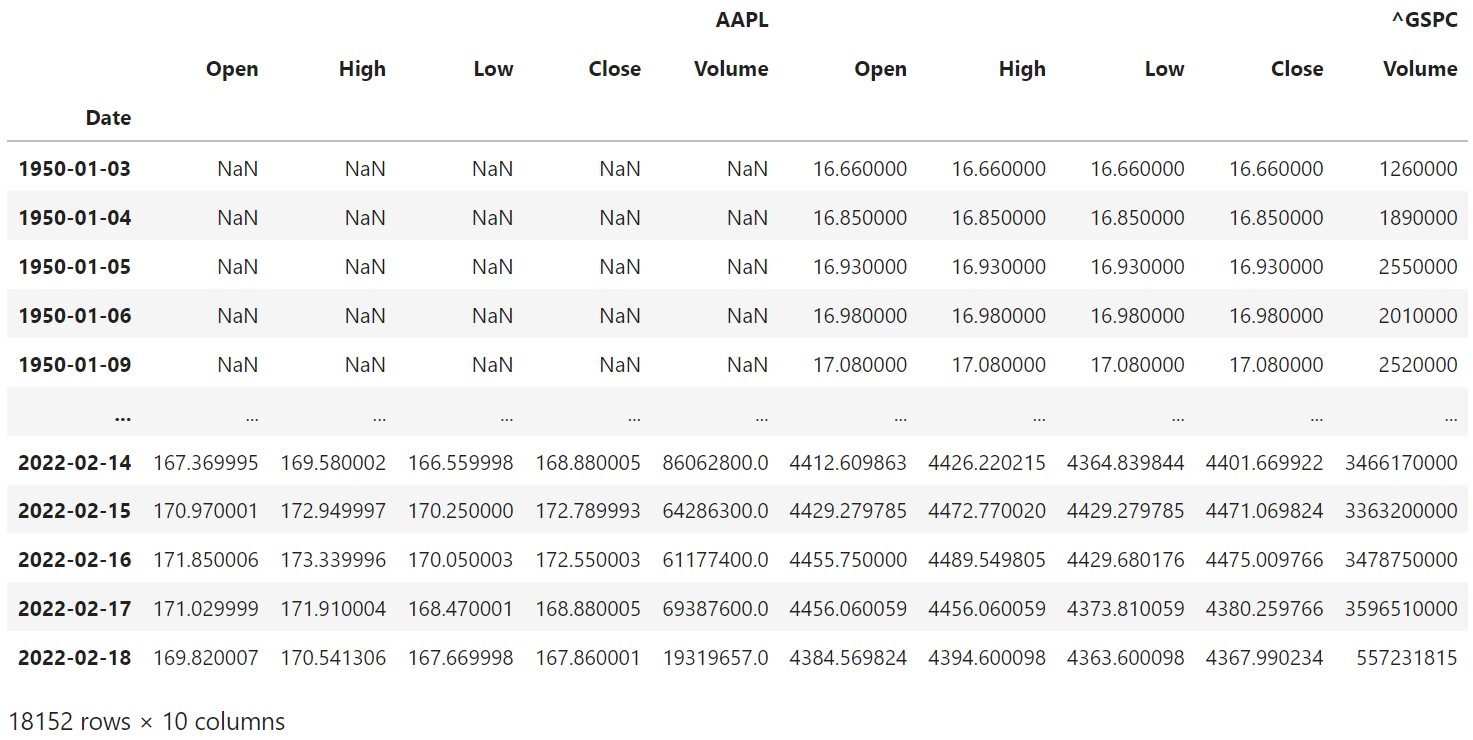
Task: Click the cell value 4426.220215
Action: tap(987, 462)
